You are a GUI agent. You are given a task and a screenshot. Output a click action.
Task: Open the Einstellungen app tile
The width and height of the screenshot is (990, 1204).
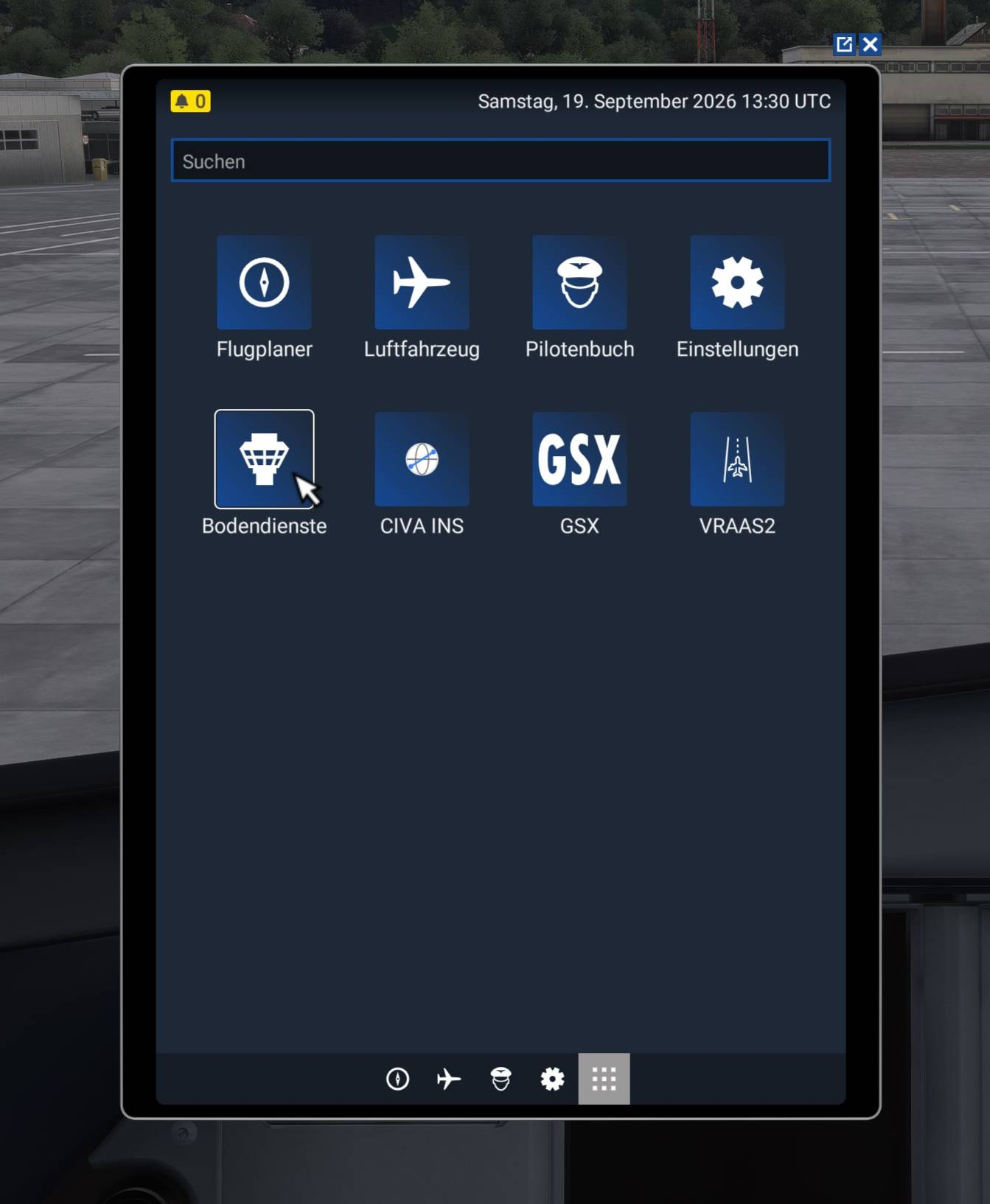pos(737,282)
